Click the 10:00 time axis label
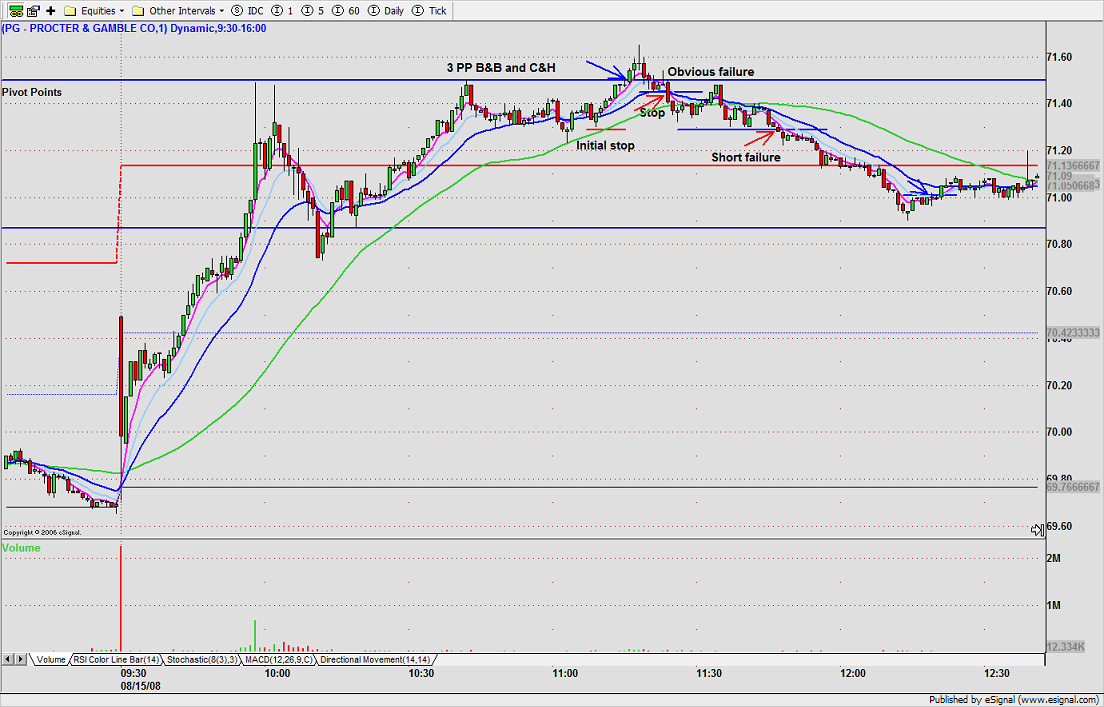This screenshot has width=1104, height=707. coord(277,673)
